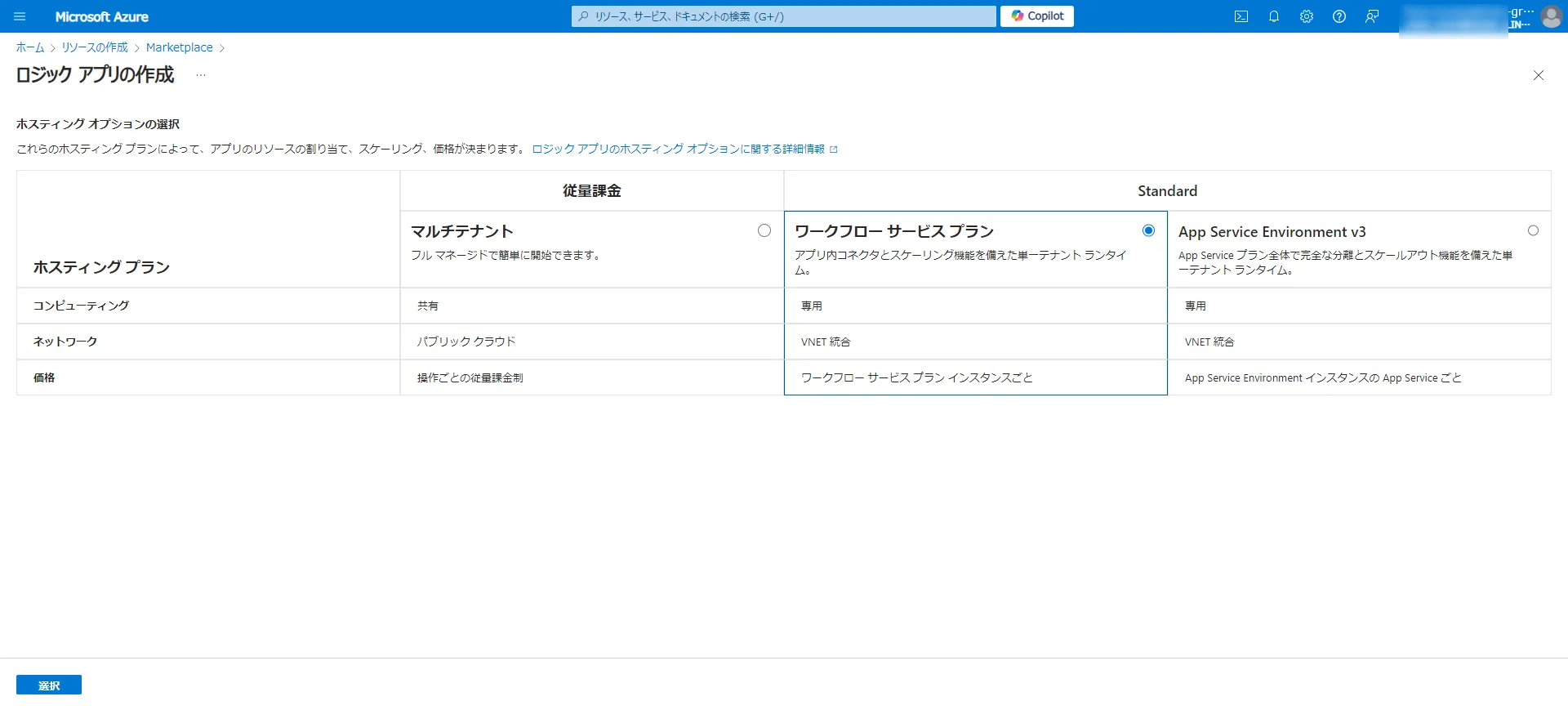Screen dimensions: 1568x710
Task: Open ロジック アプリのホスティング オプション details link
Action: pyautogui.click(x=684, y=149)
